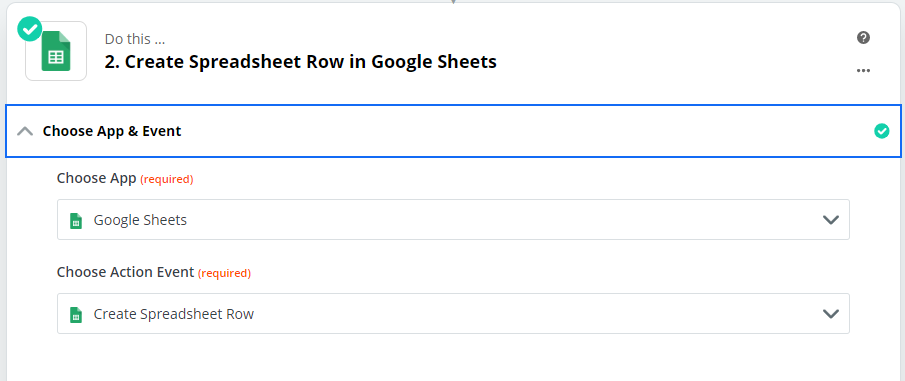Click the connector arrow above the step
The height and width of the screenshot is (381, 905).
[453, 2]
